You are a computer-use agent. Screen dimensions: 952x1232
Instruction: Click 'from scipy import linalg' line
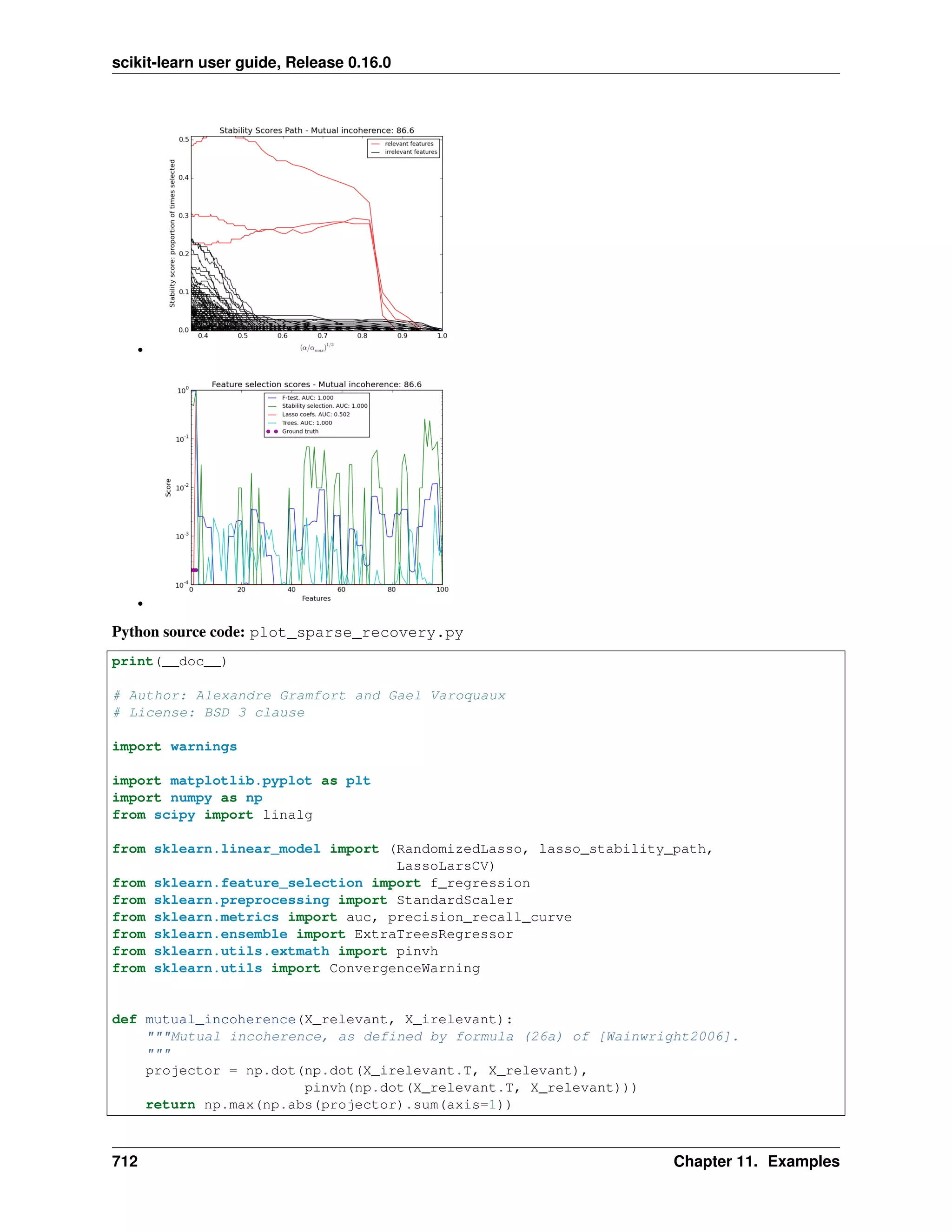(212, 815)
